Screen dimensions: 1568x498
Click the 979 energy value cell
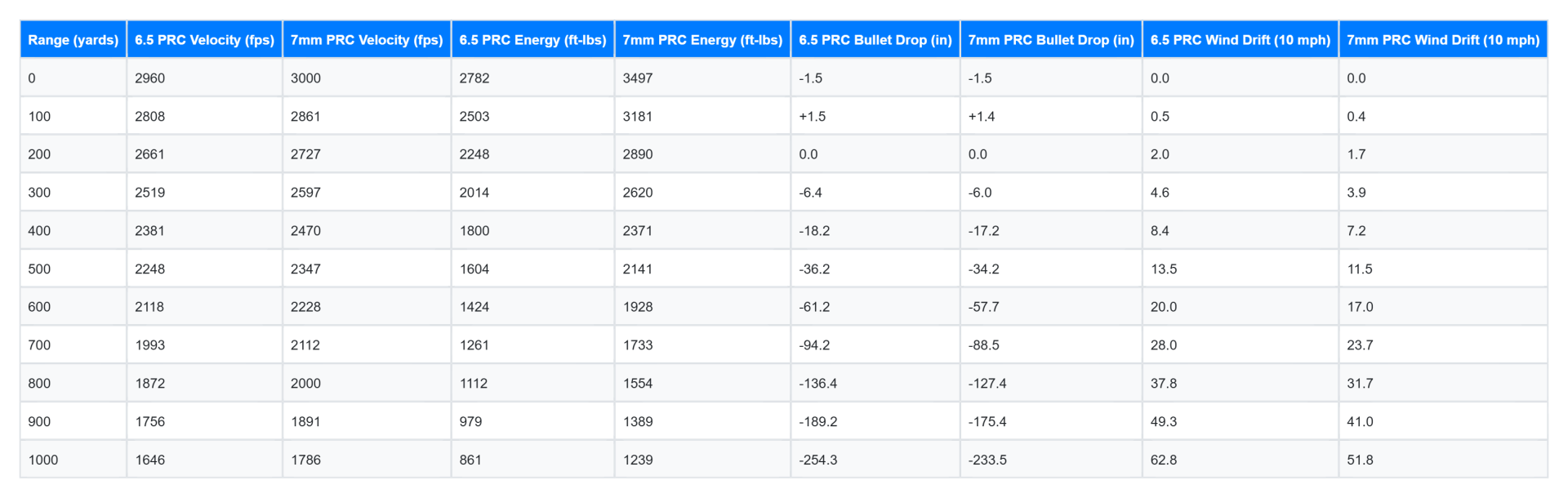pyautogui.click(x=532, y=421)
